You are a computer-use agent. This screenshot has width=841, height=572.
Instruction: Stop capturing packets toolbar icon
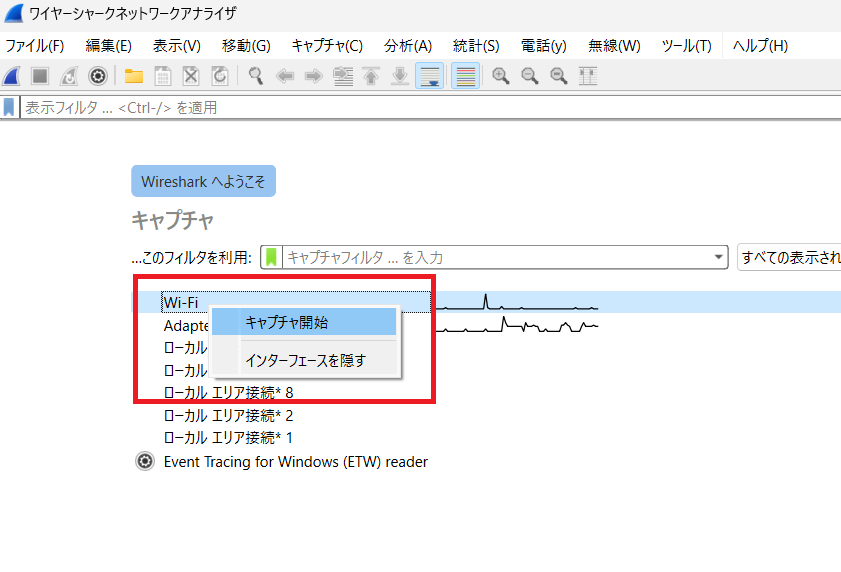pyautogui.click(x=40, y=76)
